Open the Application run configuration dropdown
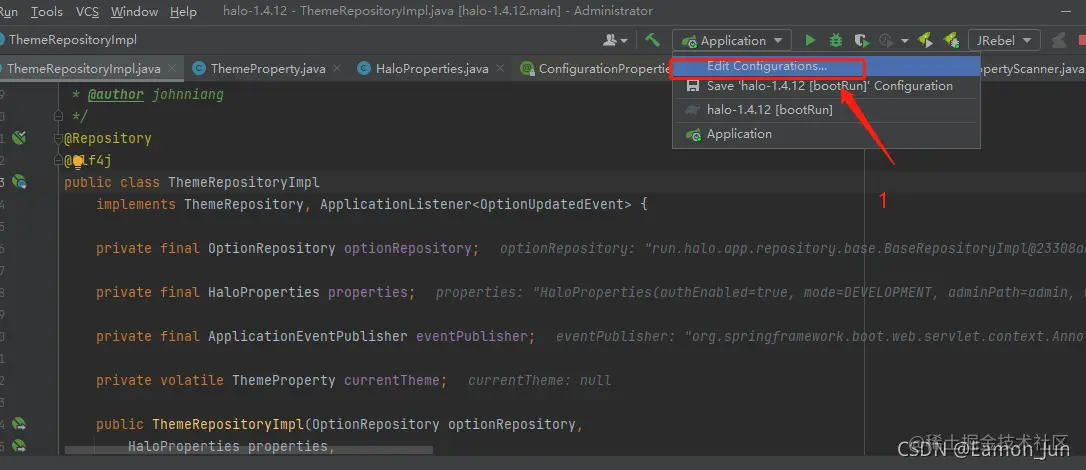This screenshot has width=1086, height=470. click(732, 41)
